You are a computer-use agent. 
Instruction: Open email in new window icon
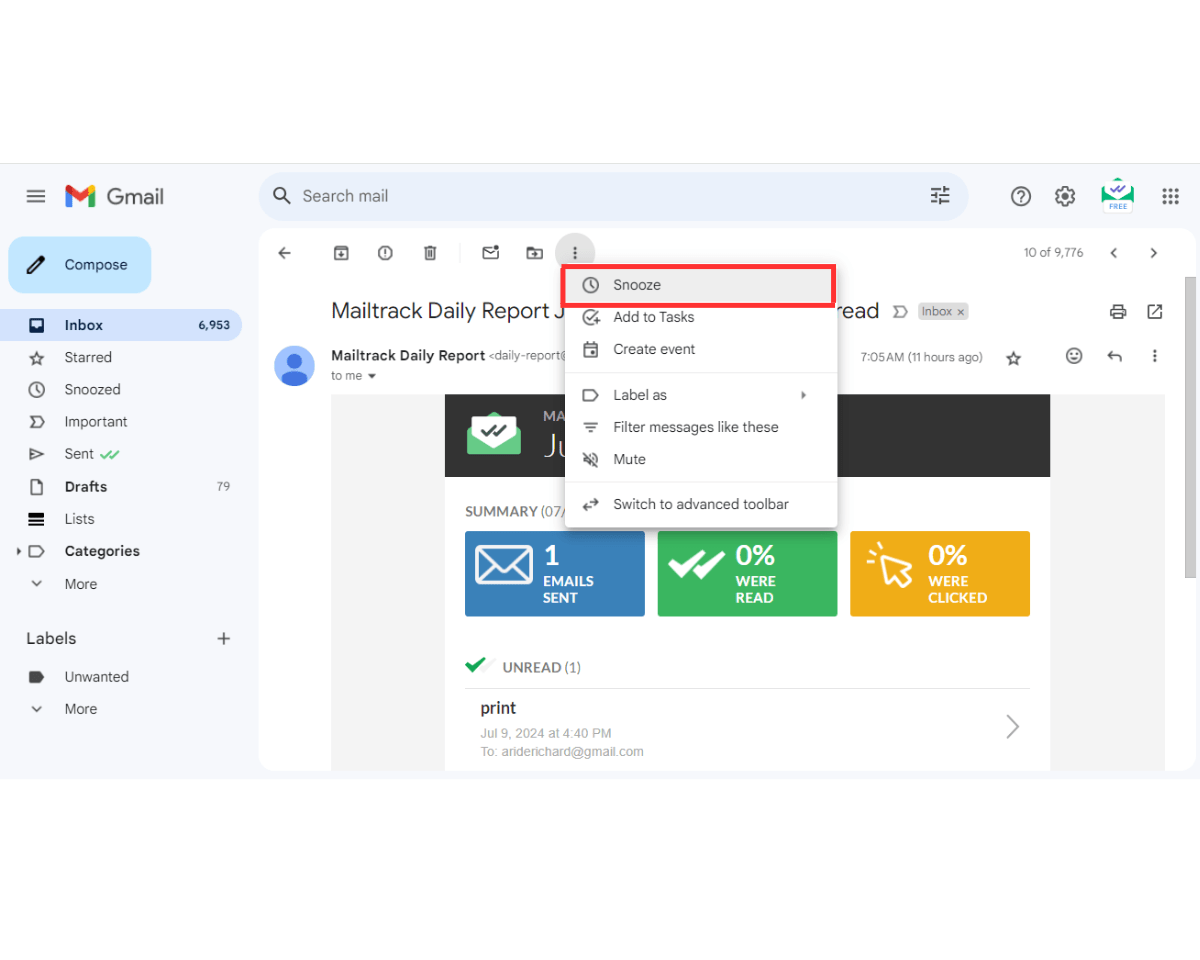pyautogui.click(x=1155, y=312)
